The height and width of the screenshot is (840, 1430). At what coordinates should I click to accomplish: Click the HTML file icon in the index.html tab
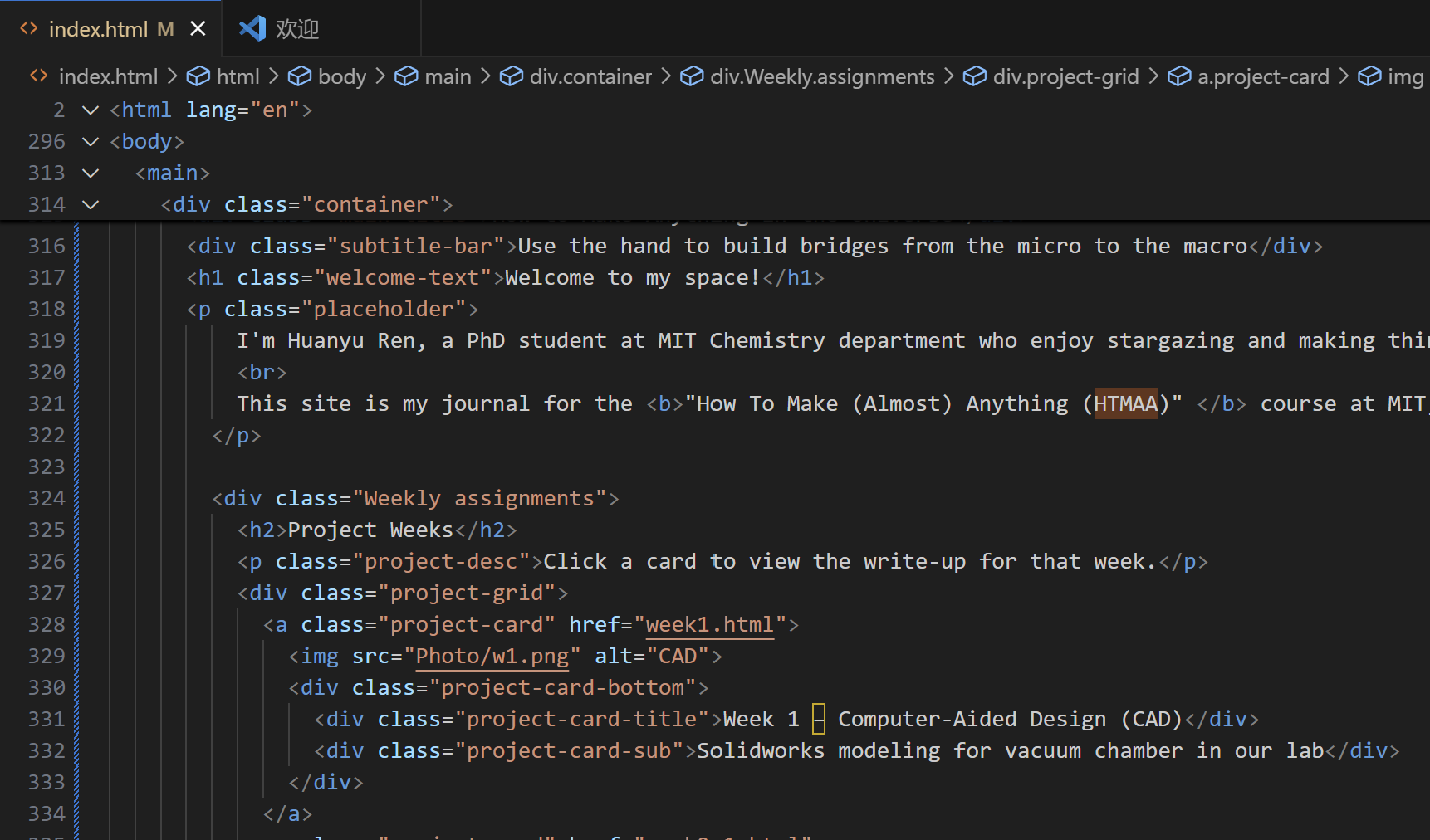(x=29, y=29)
